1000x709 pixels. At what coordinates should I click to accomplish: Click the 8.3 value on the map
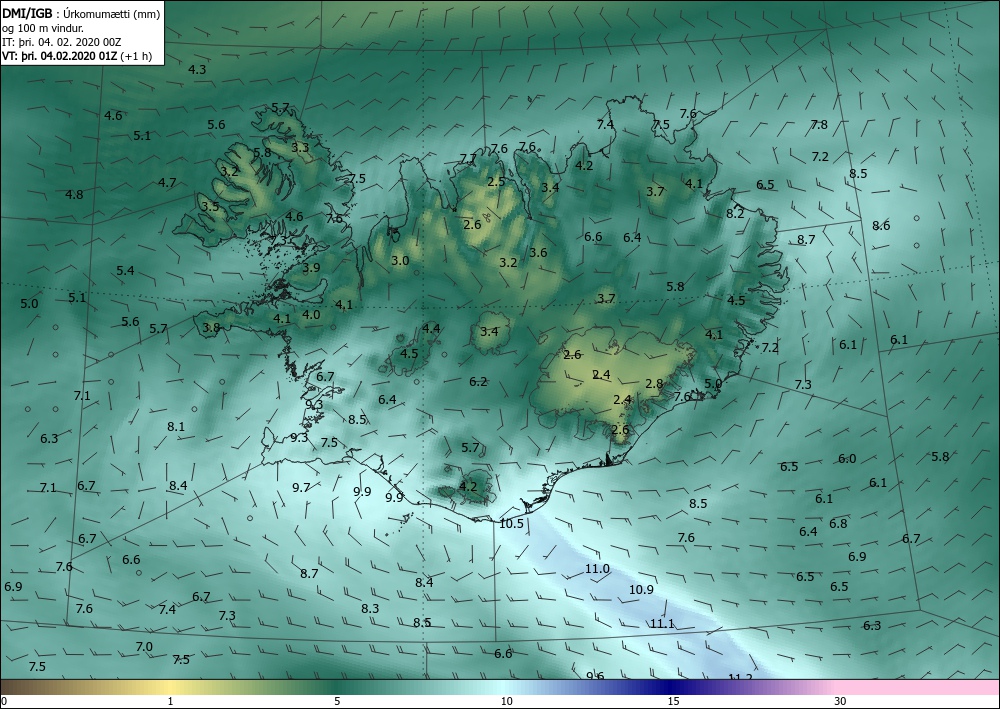[370, 608]
